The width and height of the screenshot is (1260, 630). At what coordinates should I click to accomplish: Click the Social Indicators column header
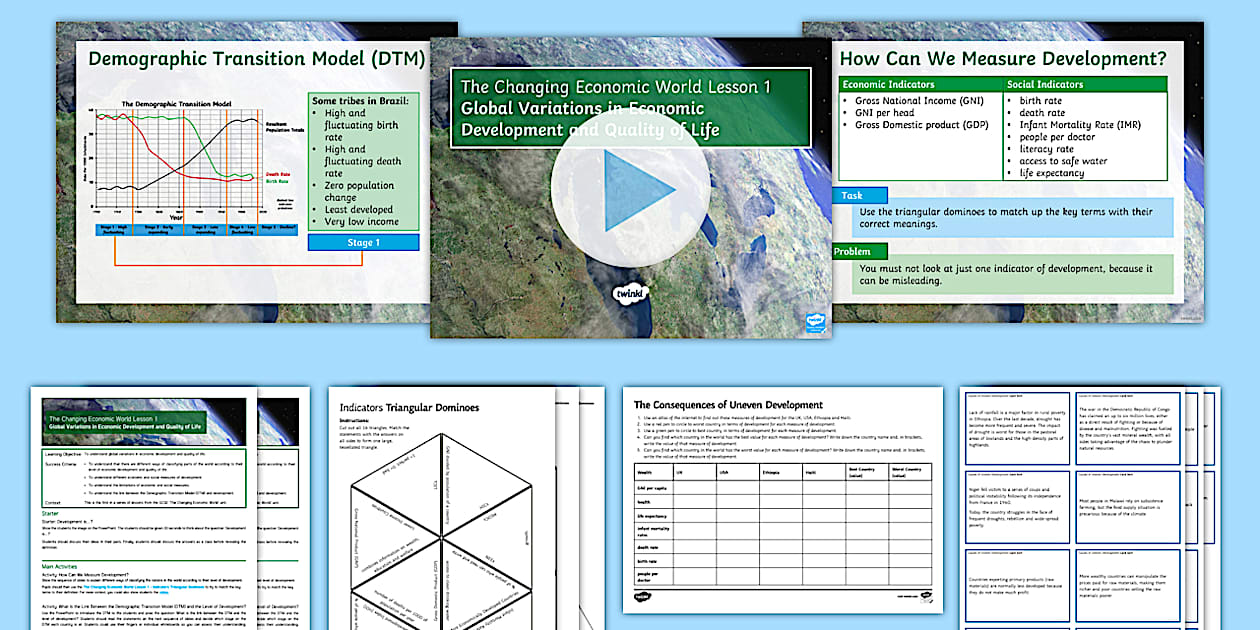pyautogui.click(x=1085, y=85)
